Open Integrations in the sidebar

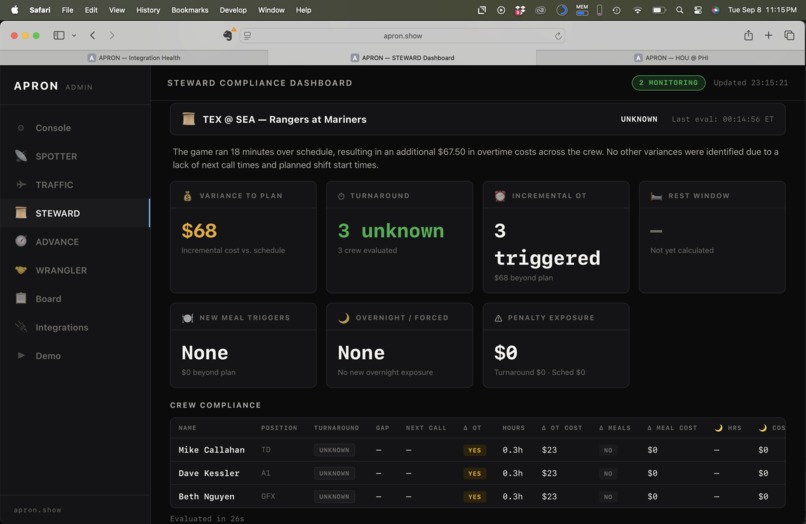point(75,327)
